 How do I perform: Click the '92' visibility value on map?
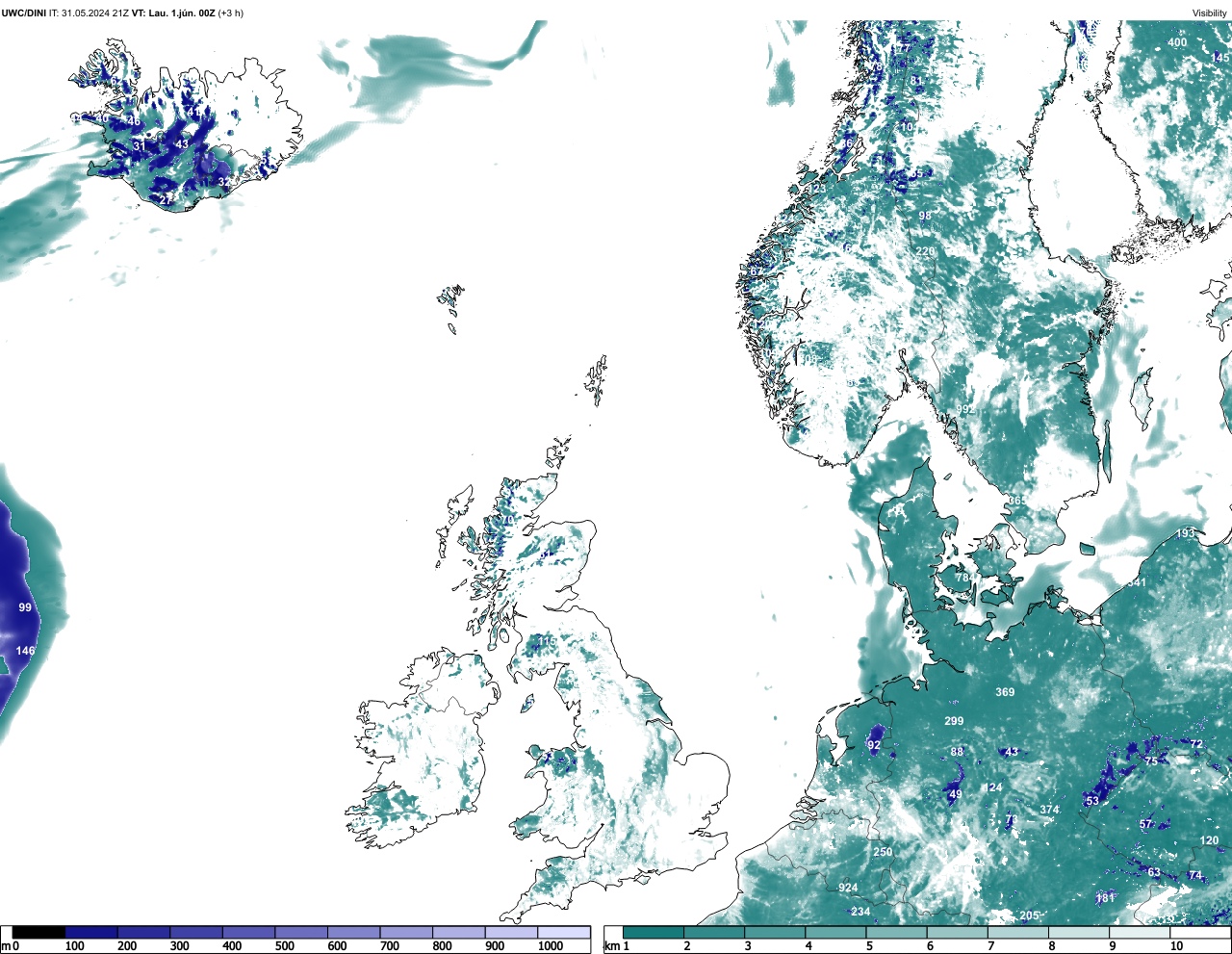(x=874, y=745)
